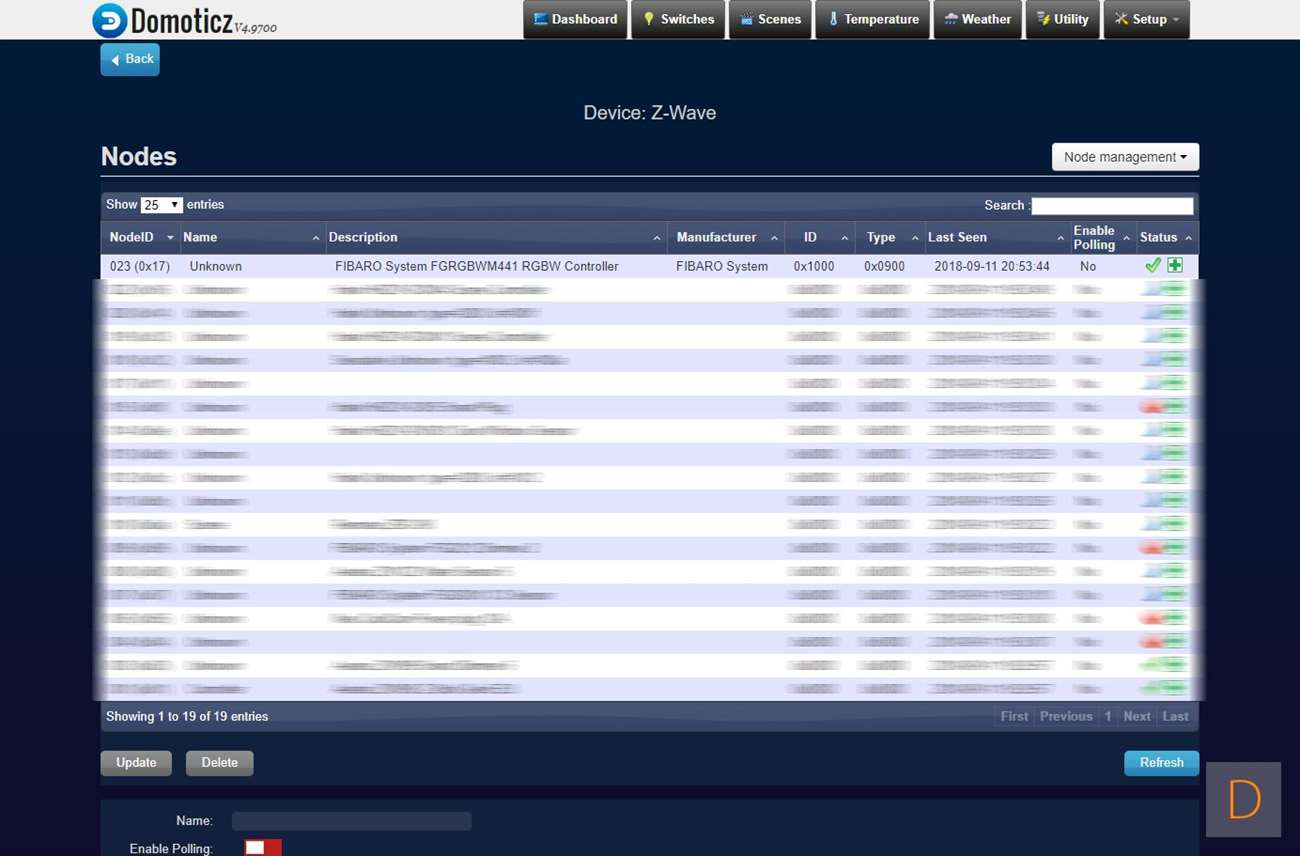Click the Type value '0x0900'
Viewport: 1300px width, 856px height.
click(884, 267)
